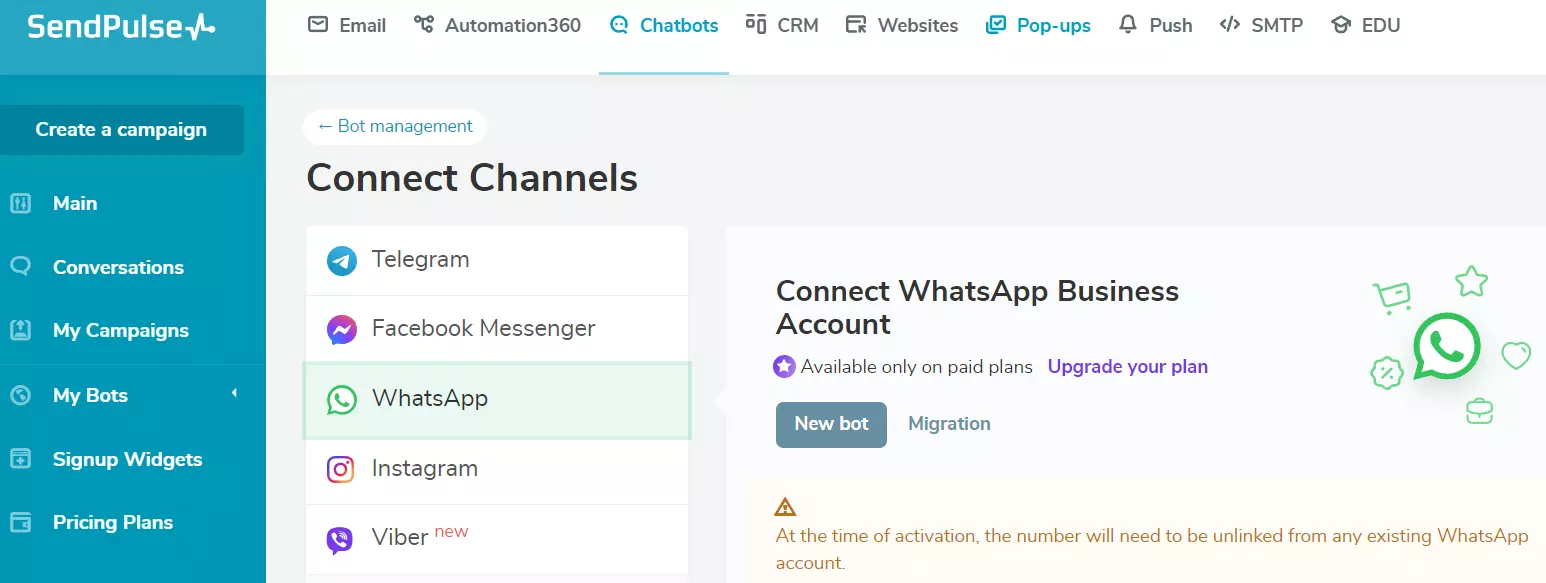Click the My Campaigns sidebar icon
Viewport: 1546px width, 583px height.
[21, 330]
